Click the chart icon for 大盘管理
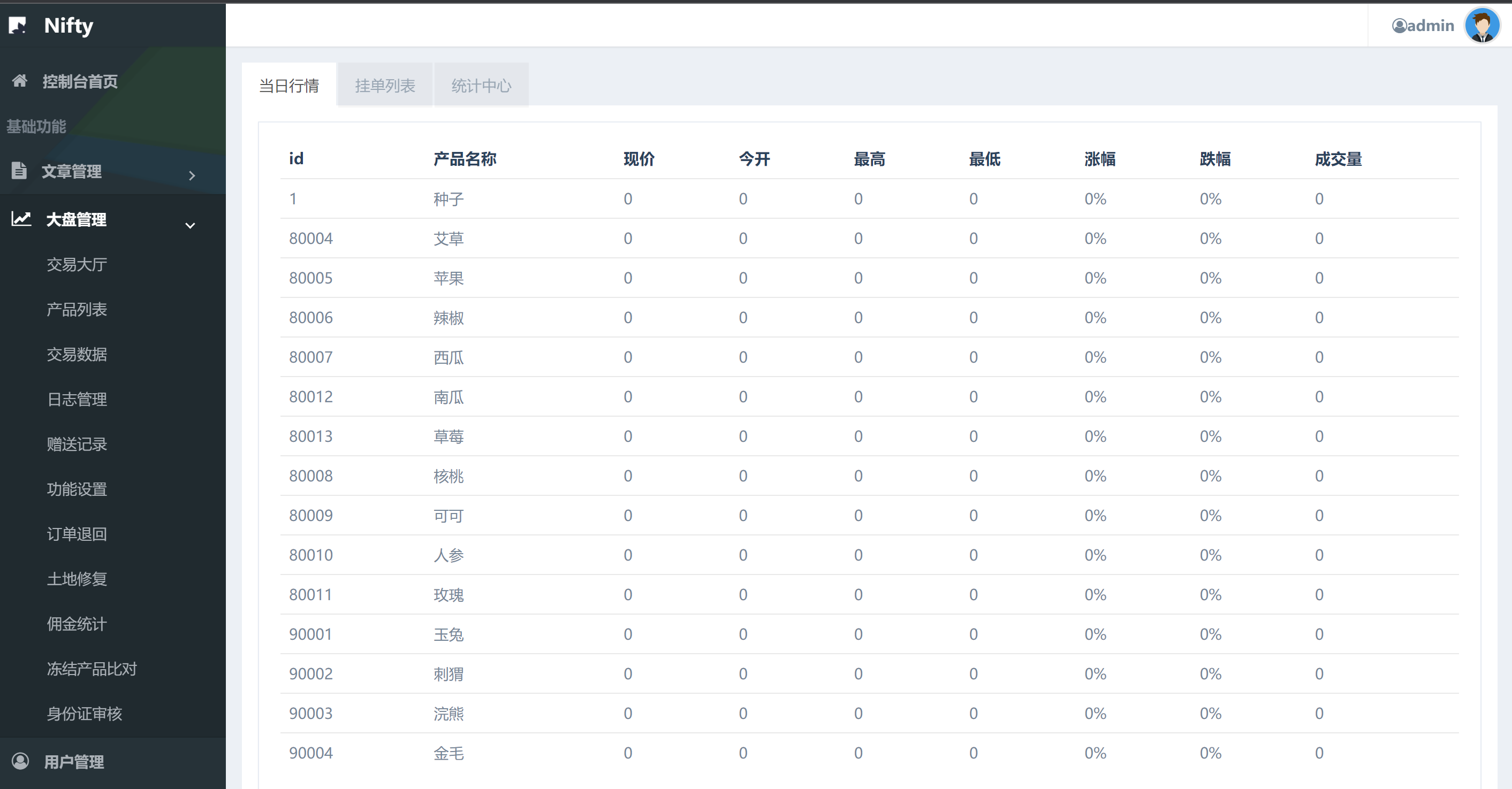The width and height of the screenshot is (1512, 789). pos(21,219)
